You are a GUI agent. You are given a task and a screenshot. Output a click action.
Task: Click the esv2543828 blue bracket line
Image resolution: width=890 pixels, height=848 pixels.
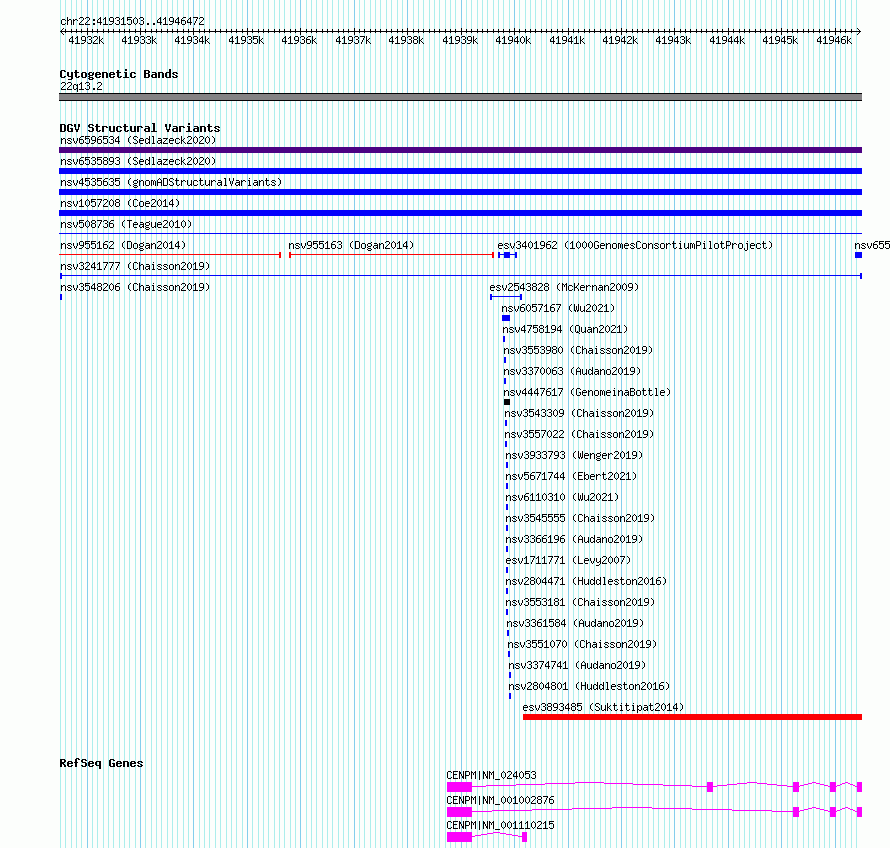pyautogui.click(x=506, y=297)
